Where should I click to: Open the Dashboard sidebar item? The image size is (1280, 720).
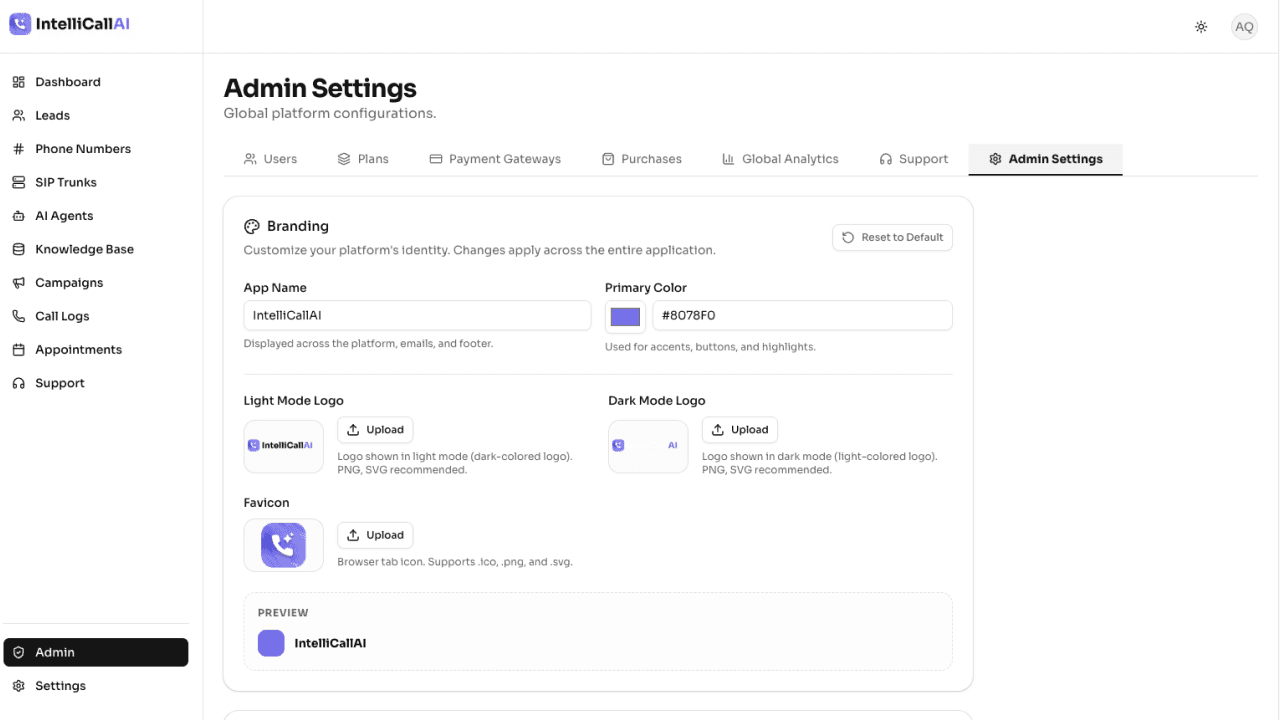pos(96,82)
